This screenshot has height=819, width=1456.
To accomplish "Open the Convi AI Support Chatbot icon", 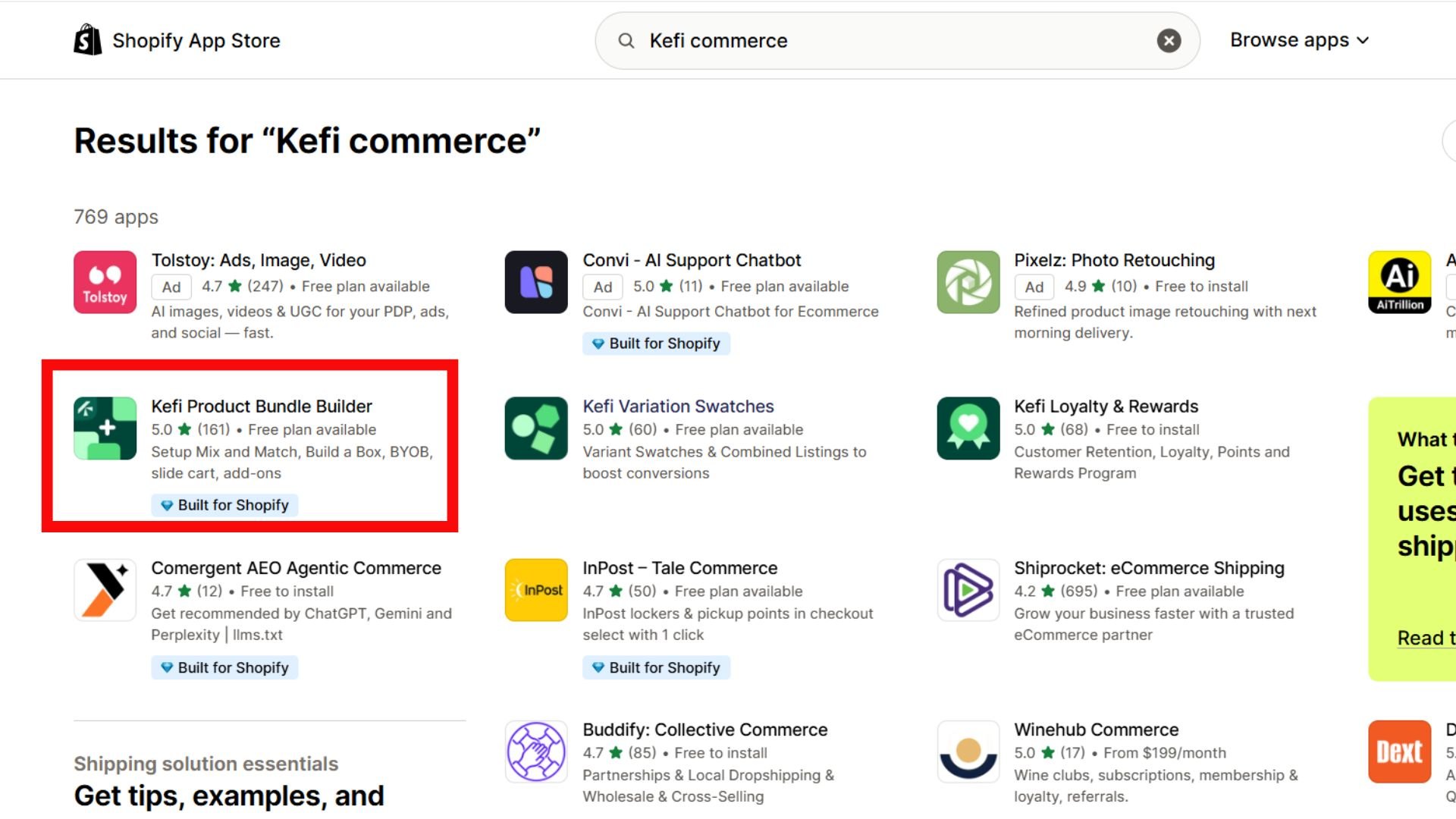I will click(536, 282).
